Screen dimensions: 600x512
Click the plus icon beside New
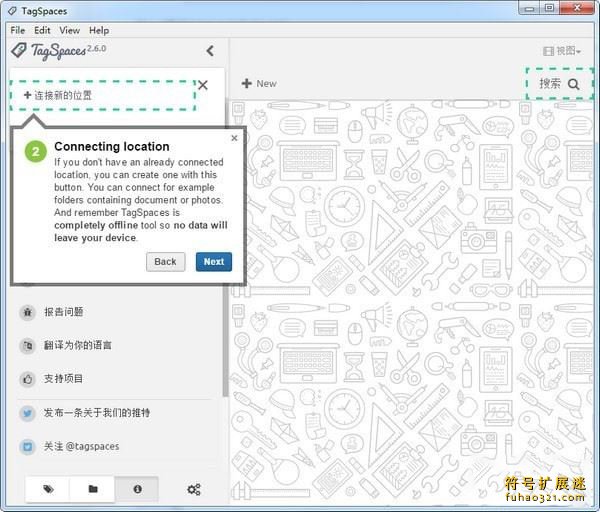(x=247, y=83)
